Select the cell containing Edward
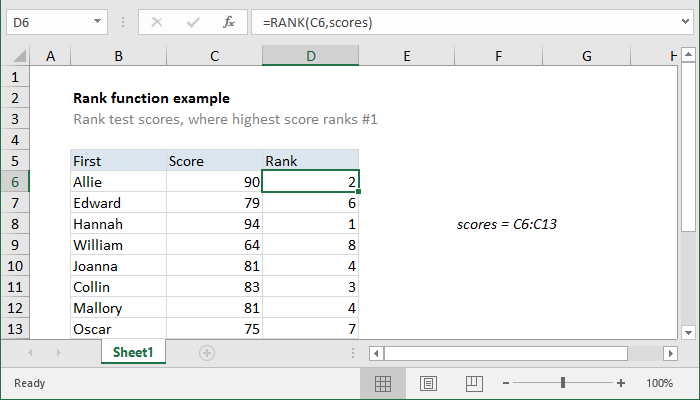Screen dimensions: 700x400 (x=118, y=203)
